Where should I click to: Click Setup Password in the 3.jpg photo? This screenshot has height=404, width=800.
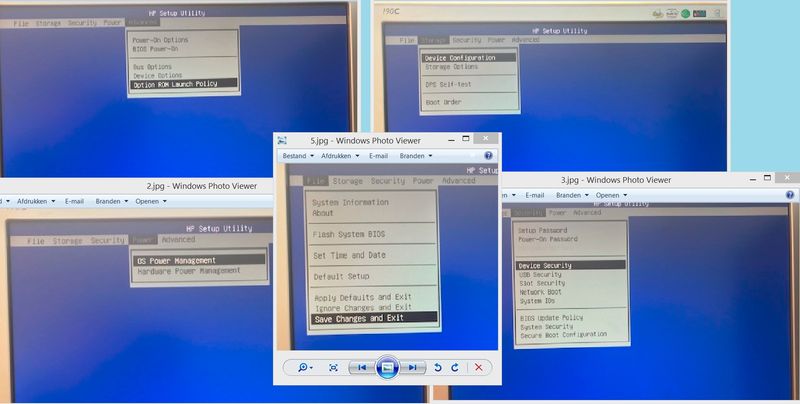click(542, 231)
